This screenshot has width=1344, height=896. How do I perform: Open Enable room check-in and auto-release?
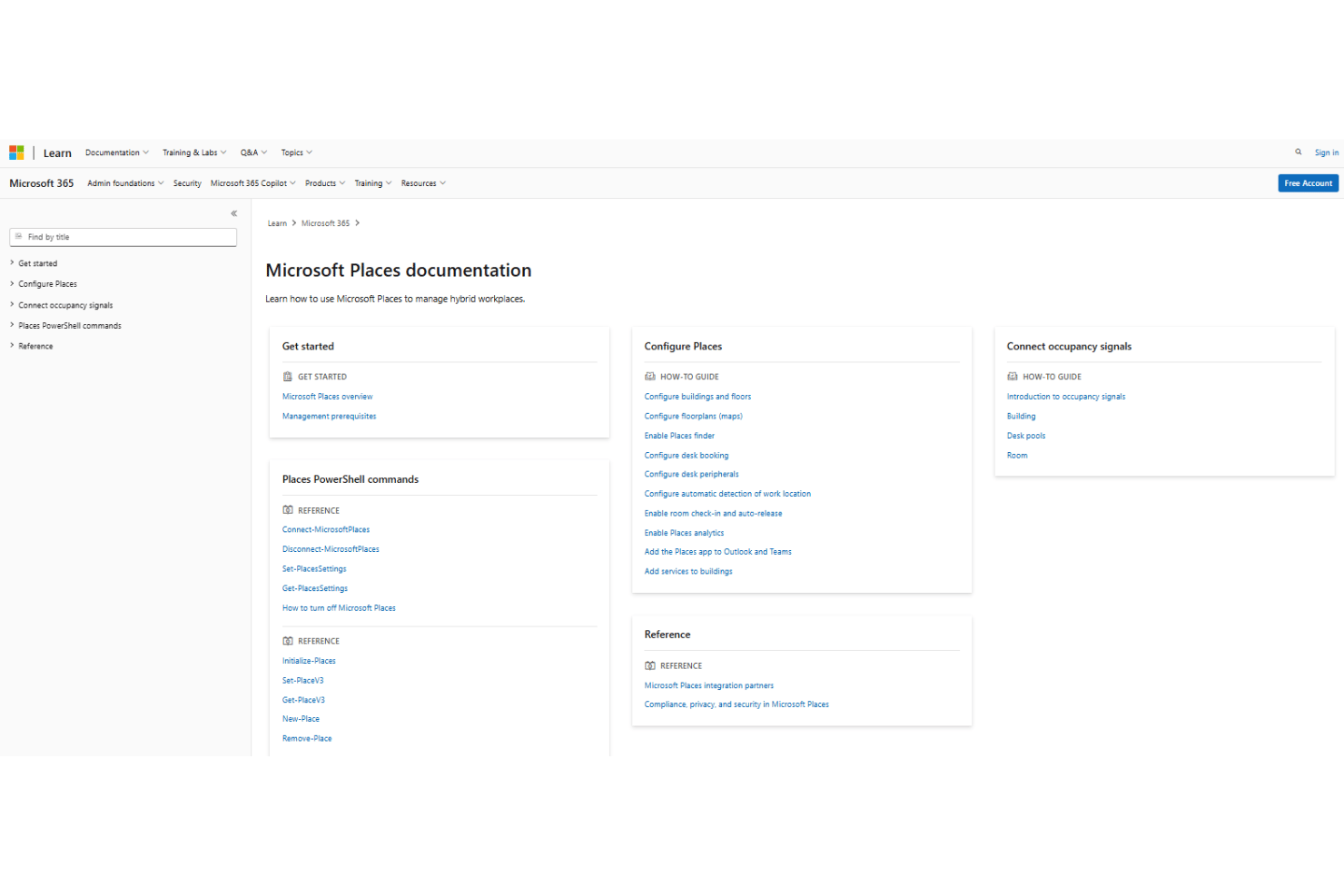point(713,514)
